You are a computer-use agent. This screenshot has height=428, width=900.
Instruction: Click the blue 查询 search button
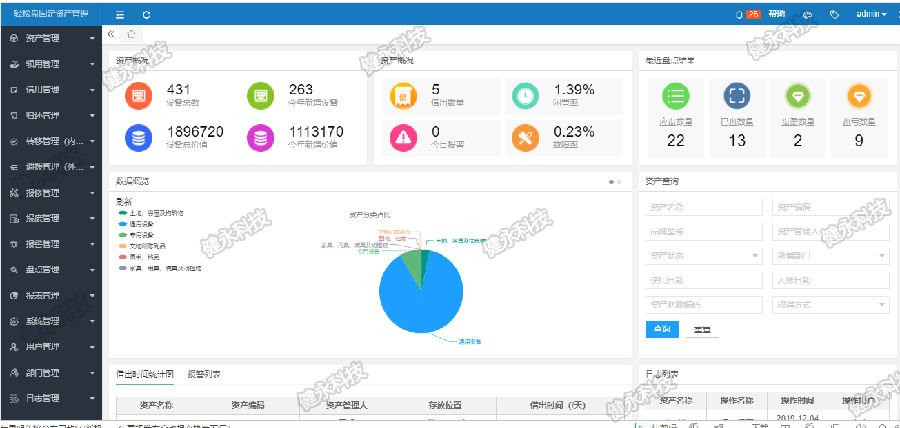click(x=661, y=329)
